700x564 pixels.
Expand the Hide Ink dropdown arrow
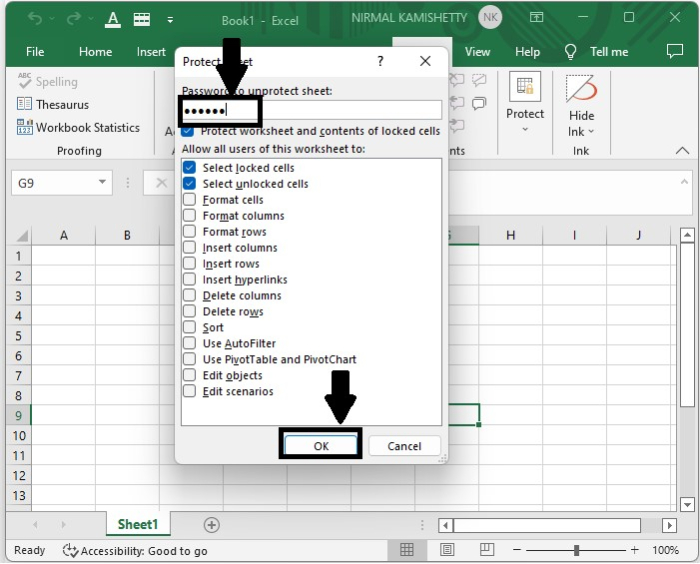pyautogui.click(x=592, y=131)
